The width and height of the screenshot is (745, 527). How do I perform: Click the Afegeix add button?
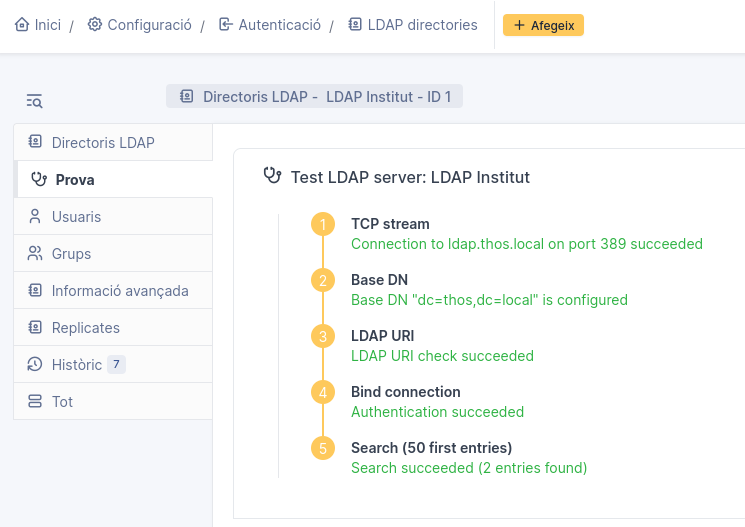point(543,25)
